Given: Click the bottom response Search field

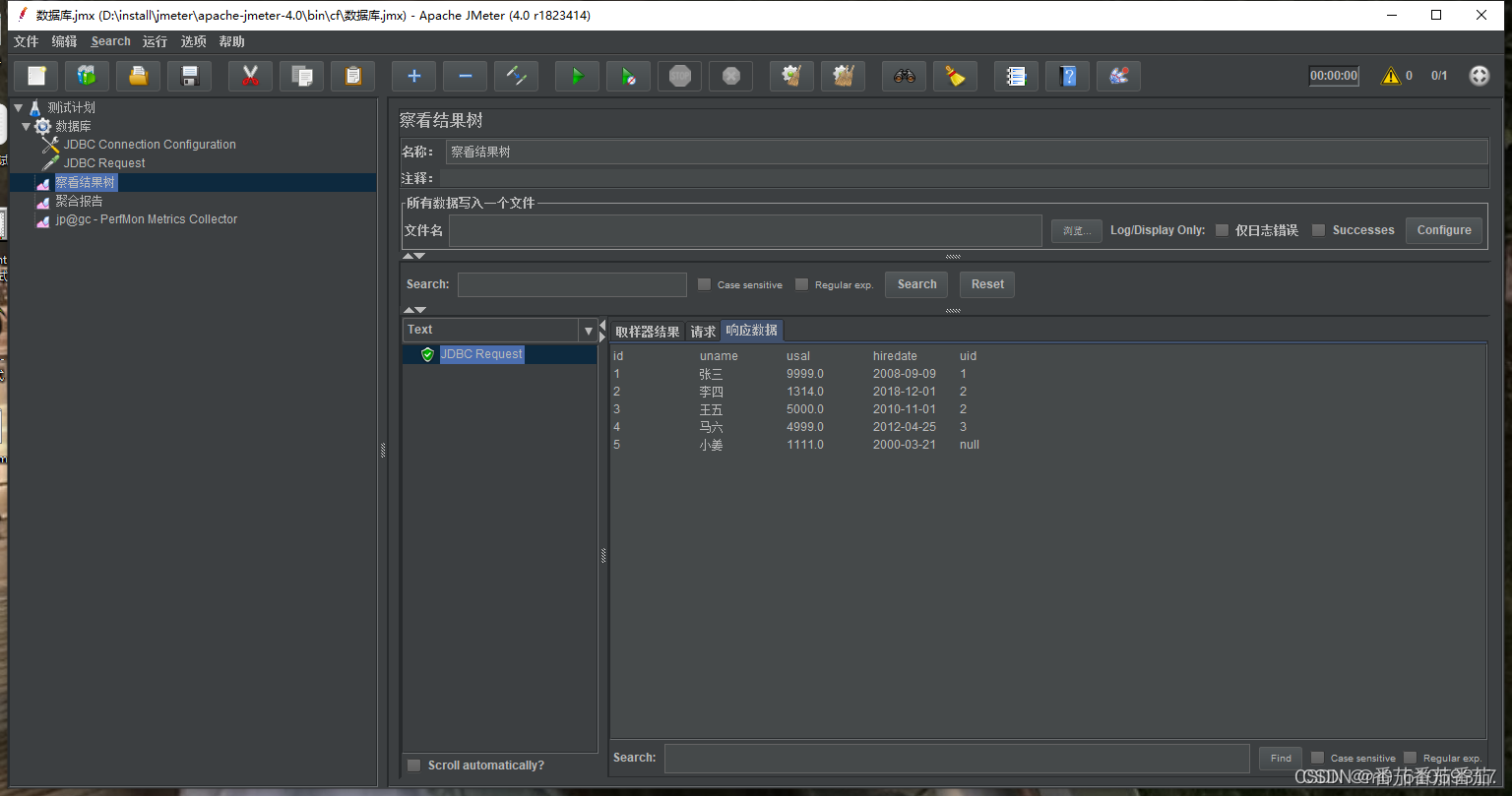Looking at the screenshot, I should click(957, 758).
